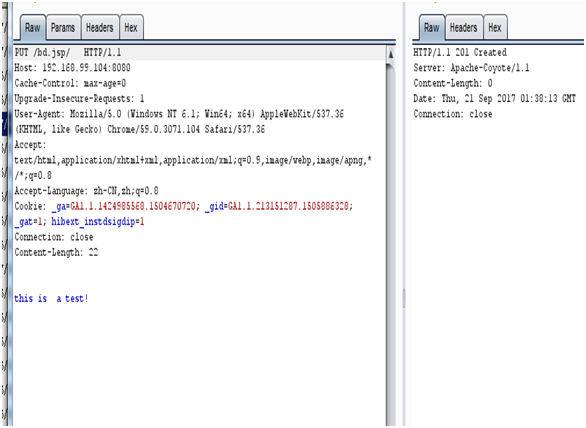Viewport: 586px width, 428px height.
Task: Open the response Hex tab
Action: [x=495, y=28]
